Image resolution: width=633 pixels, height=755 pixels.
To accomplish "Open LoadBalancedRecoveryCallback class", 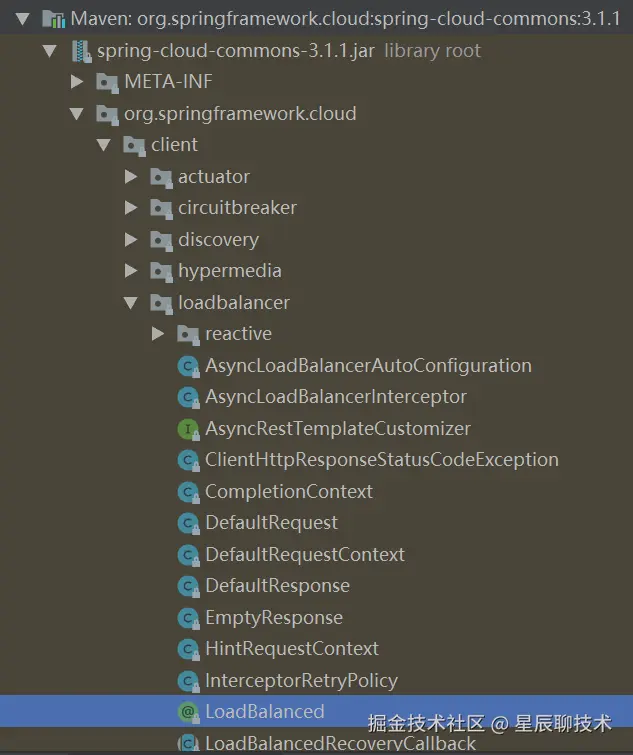I will pyautogui.click(x=340, y=744).
